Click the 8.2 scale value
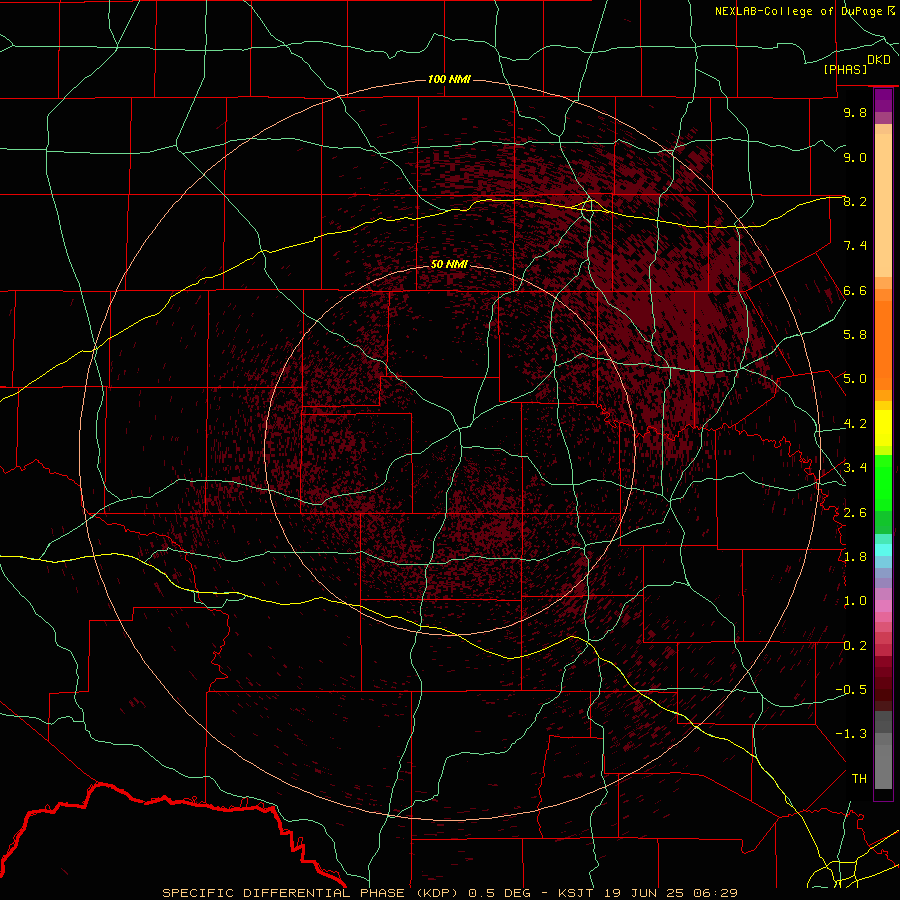The height and width of the screenshot is (900, 900). 855,201
